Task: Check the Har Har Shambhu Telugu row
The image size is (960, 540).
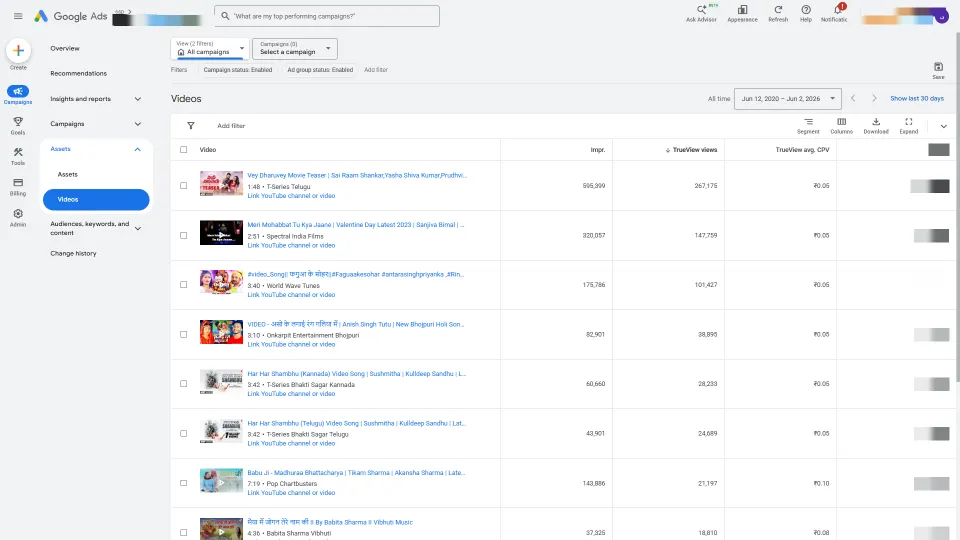Action: click(x=184, y=433)
